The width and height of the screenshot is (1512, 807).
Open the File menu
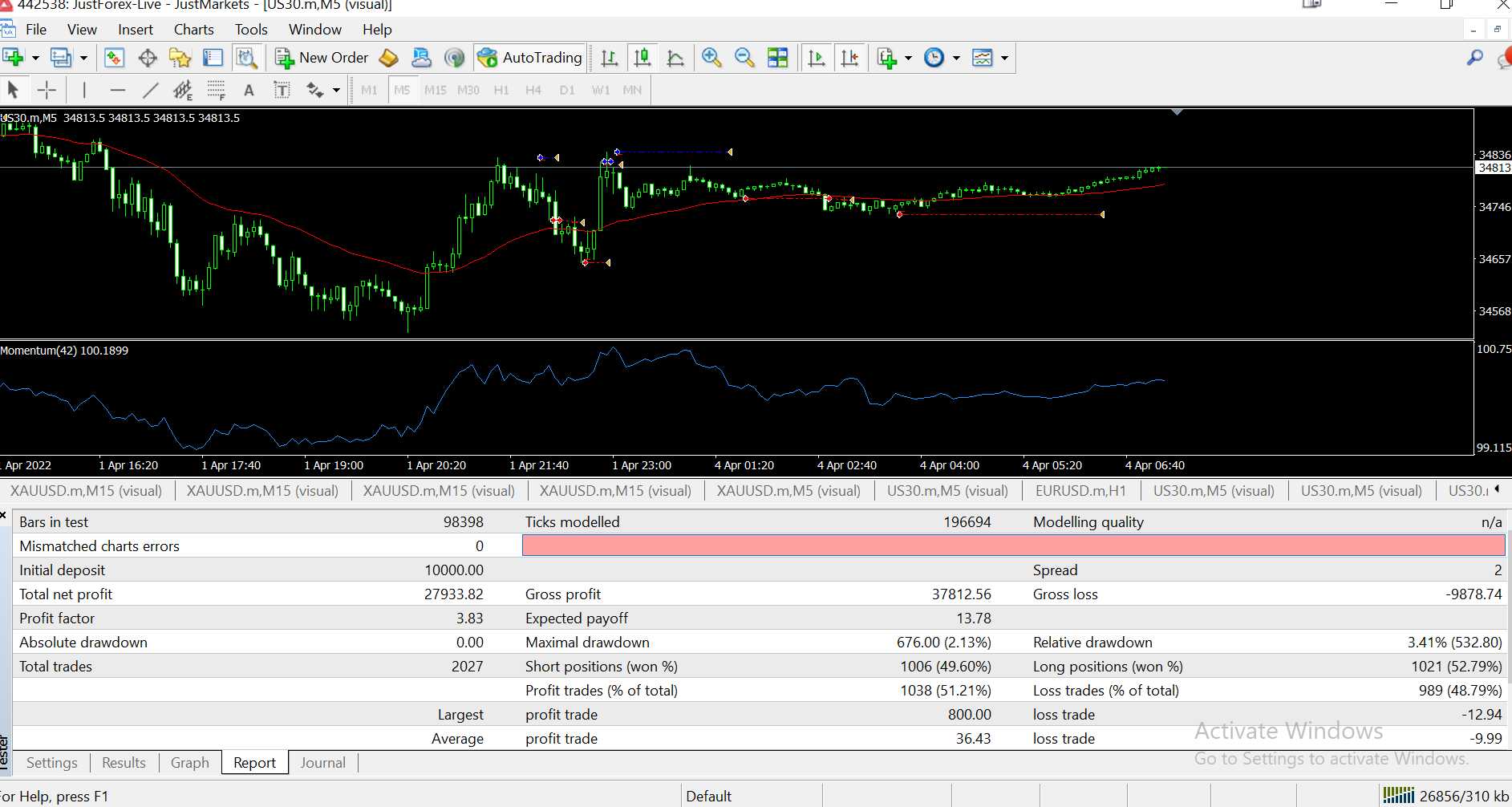point(36,30)
